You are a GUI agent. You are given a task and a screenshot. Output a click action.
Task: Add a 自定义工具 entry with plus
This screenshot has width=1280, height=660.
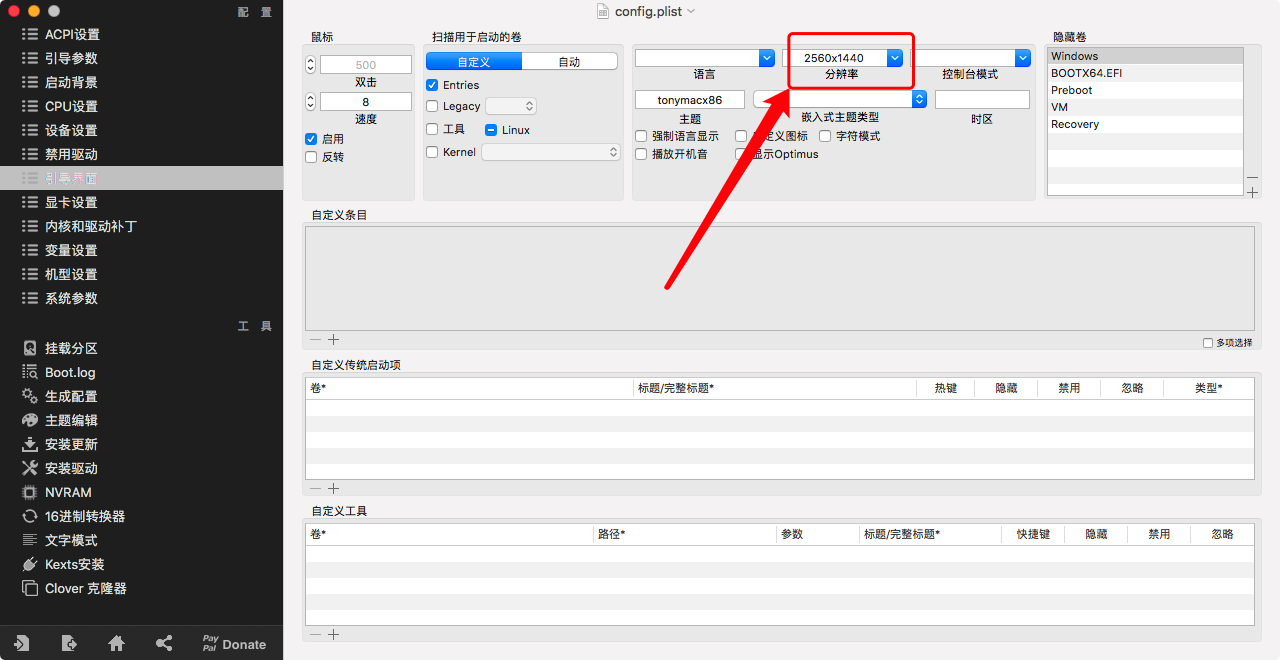(x=334, y=635)
